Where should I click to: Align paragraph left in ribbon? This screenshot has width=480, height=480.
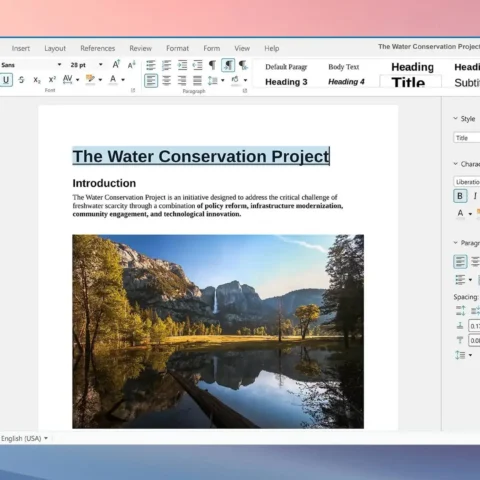[151, 80]
